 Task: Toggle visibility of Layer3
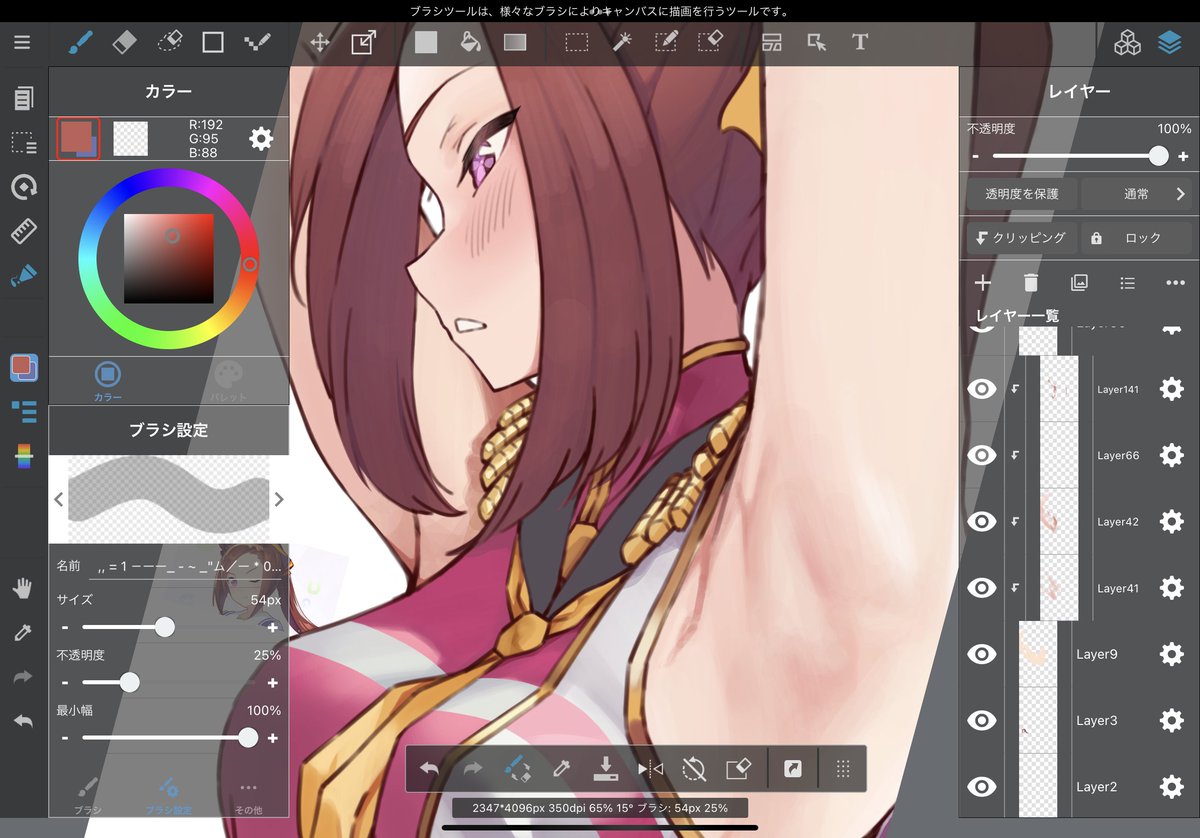click(982, 720)
